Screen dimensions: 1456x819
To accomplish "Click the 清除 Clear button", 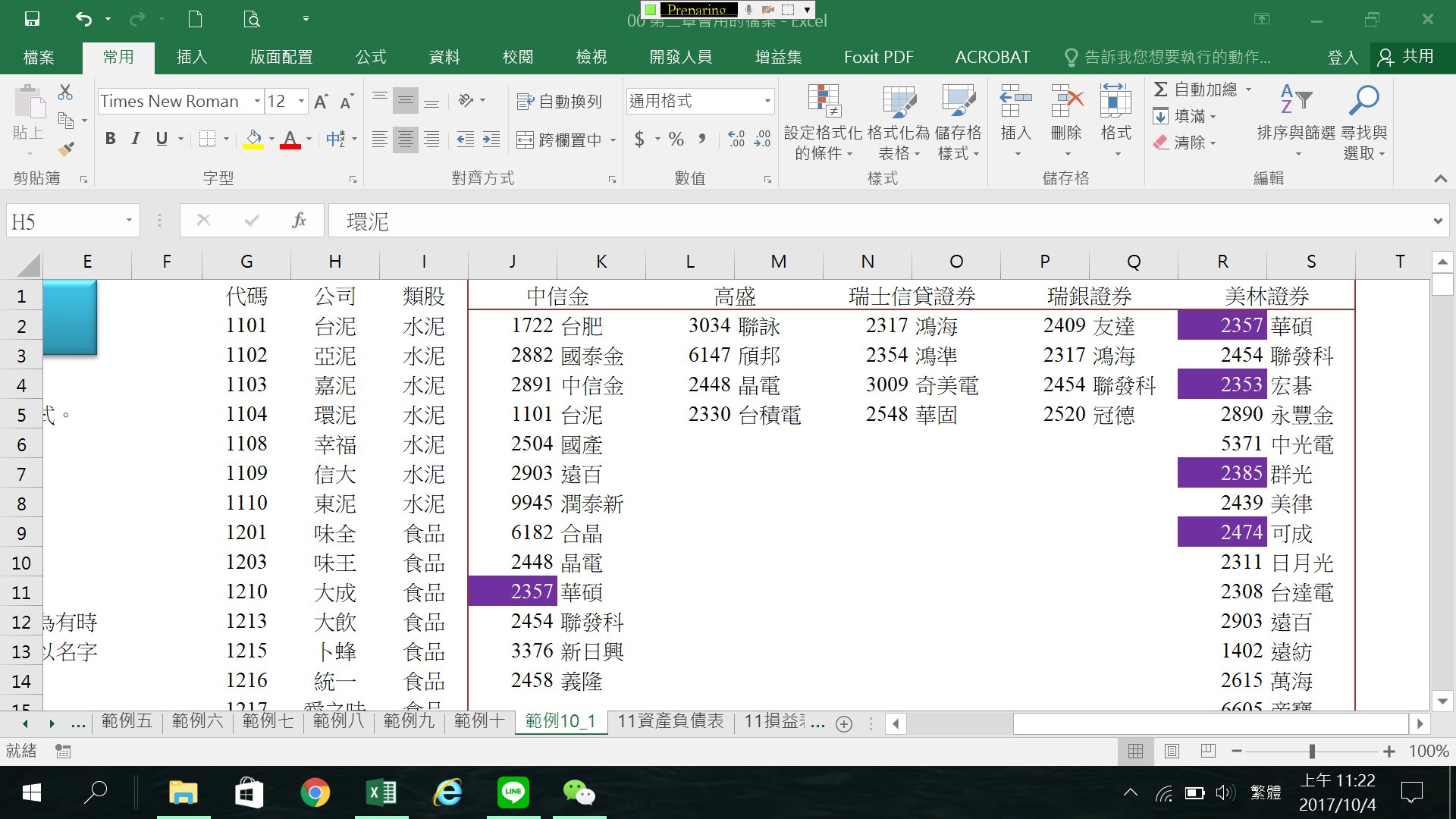I will [x=1185, y=142].
